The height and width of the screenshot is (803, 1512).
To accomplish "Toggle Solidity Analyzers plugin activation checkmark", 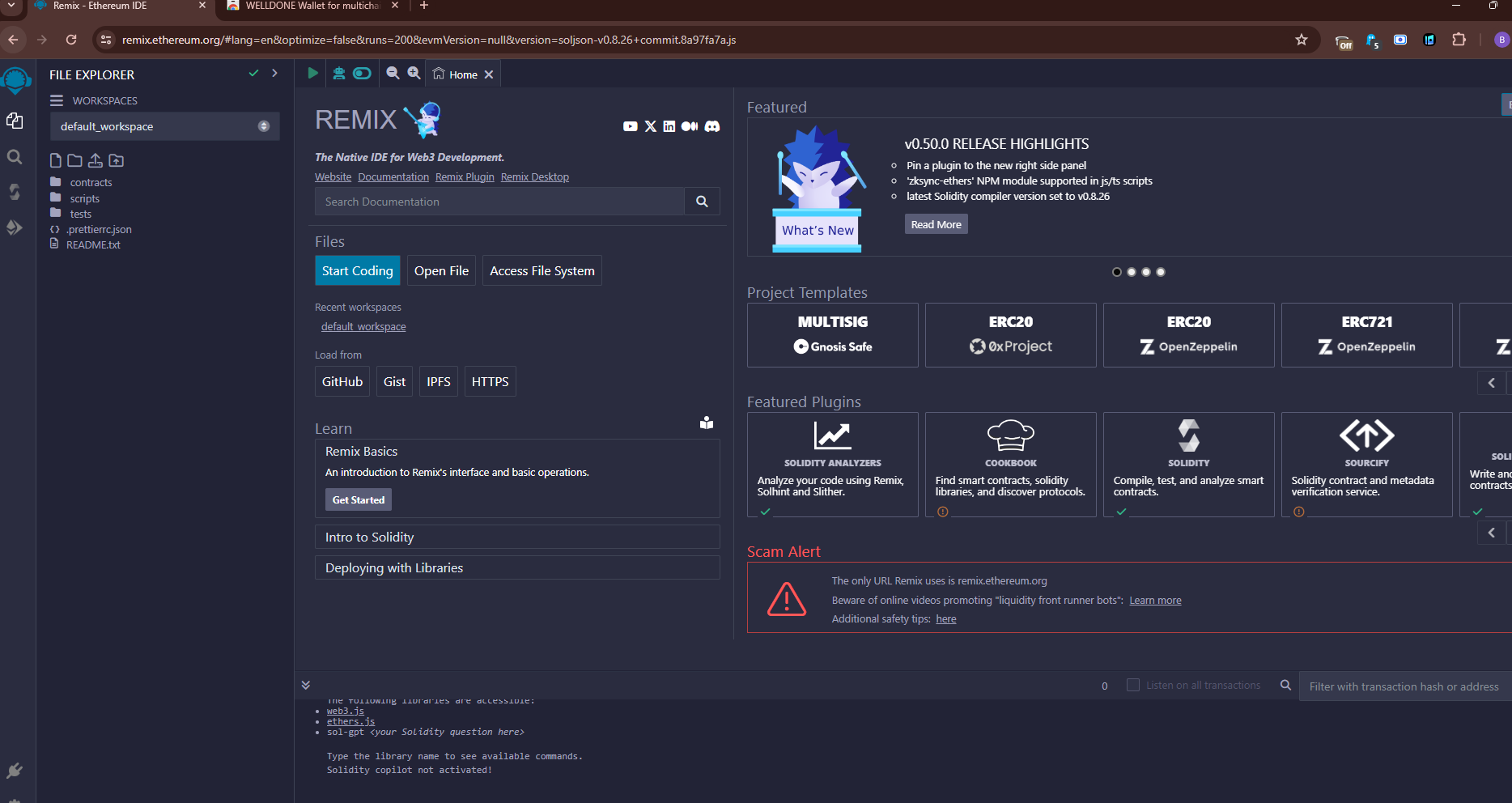I will [765, 512].
